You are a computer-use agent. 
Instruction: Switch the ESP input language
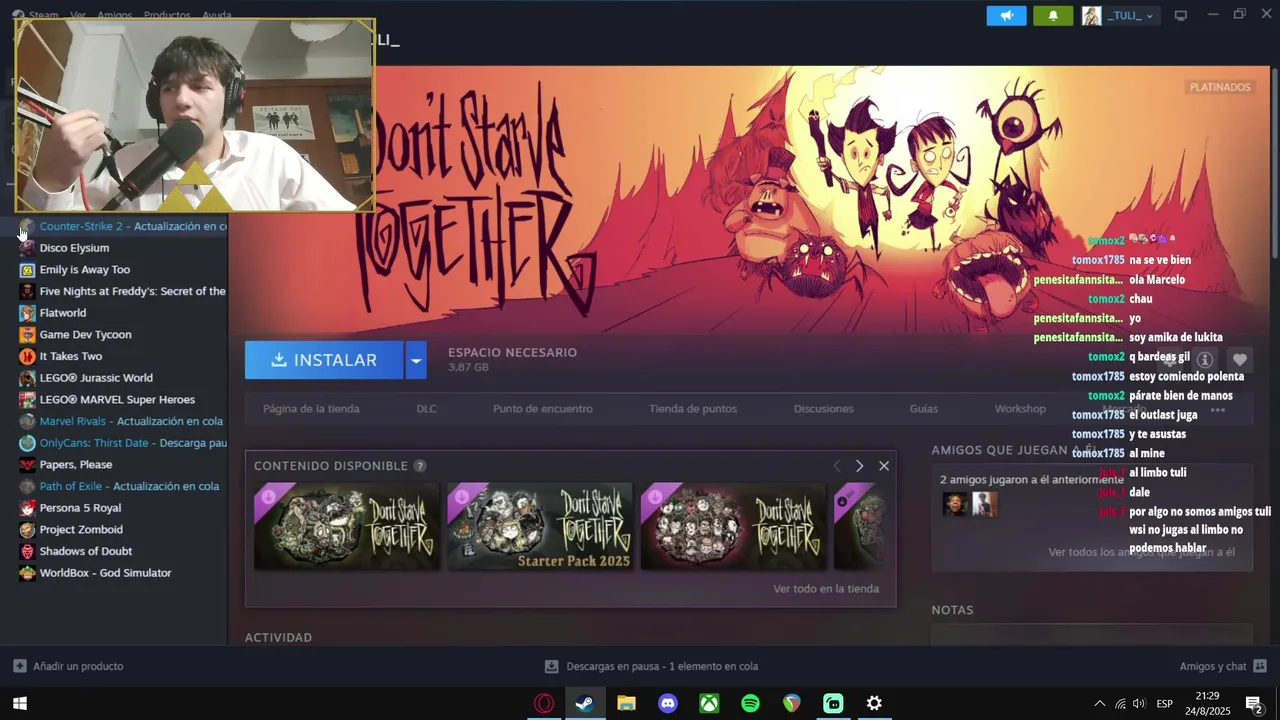click(x=1165, y=704)
